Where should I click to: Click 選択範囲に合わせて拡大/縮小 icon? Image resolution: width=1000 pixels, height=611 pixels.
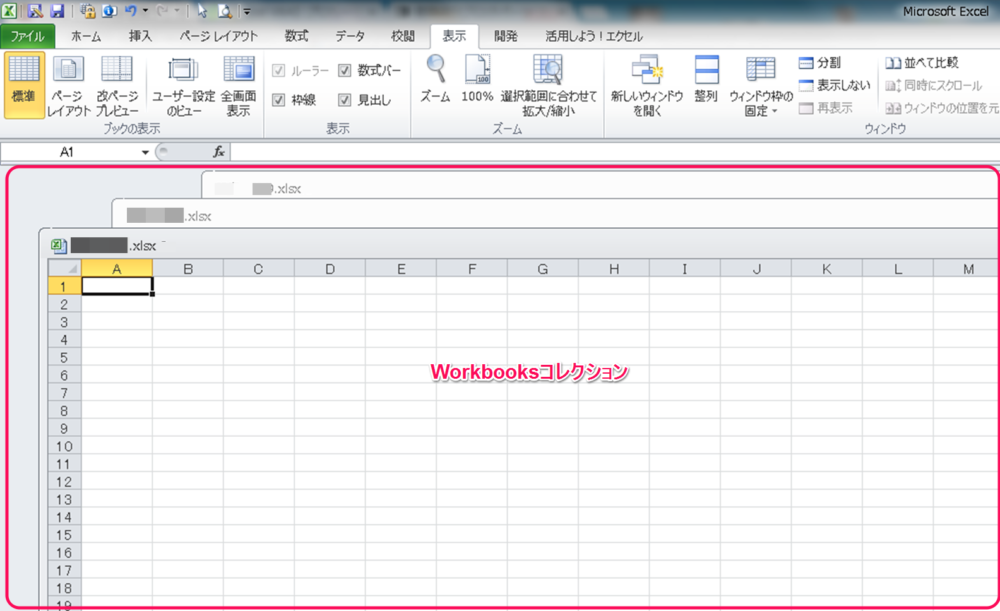tap(548, 70)
